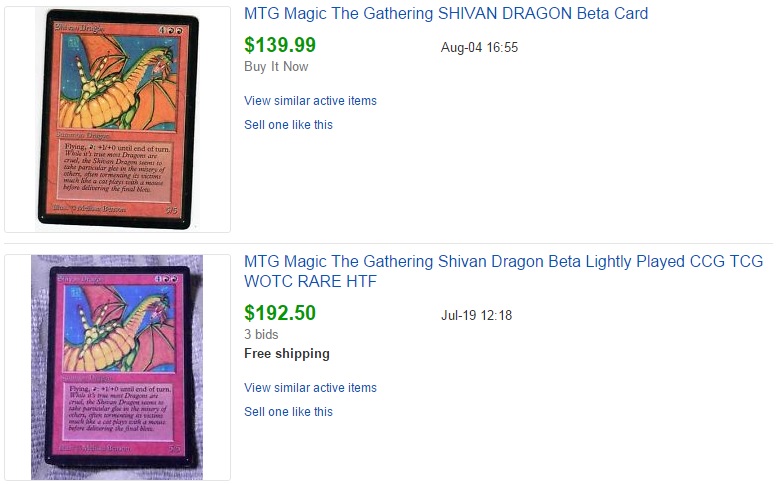This screenshot has height=484, width=777.
Task: Open the SHIVAN DRAGON Beta Card listing title
Action: (x=446, y=14)
